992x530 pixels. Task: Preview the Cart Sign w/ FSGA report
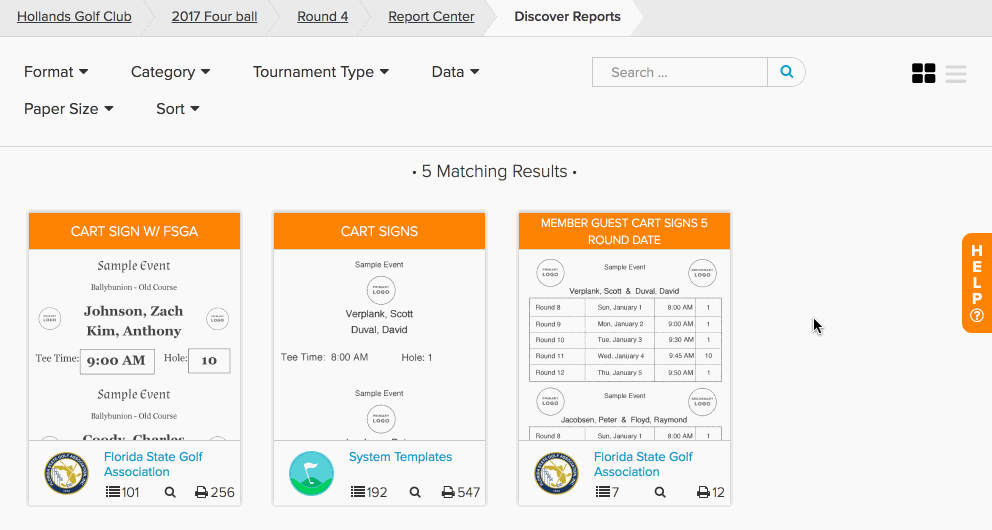(x=170, y=492)
